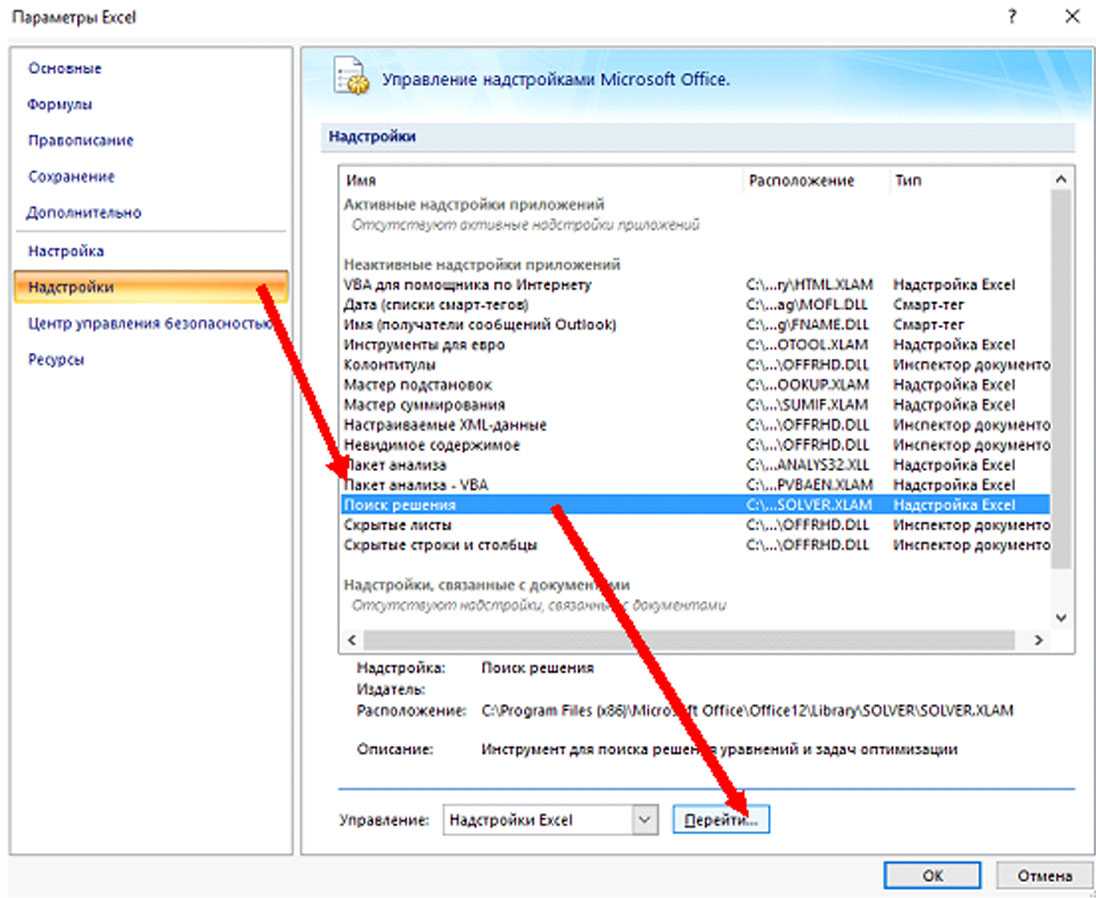Open the Правописание settings category
The width and height of the screenshot is (1096, 898).
pyautogui.click(x=80, y=140)
